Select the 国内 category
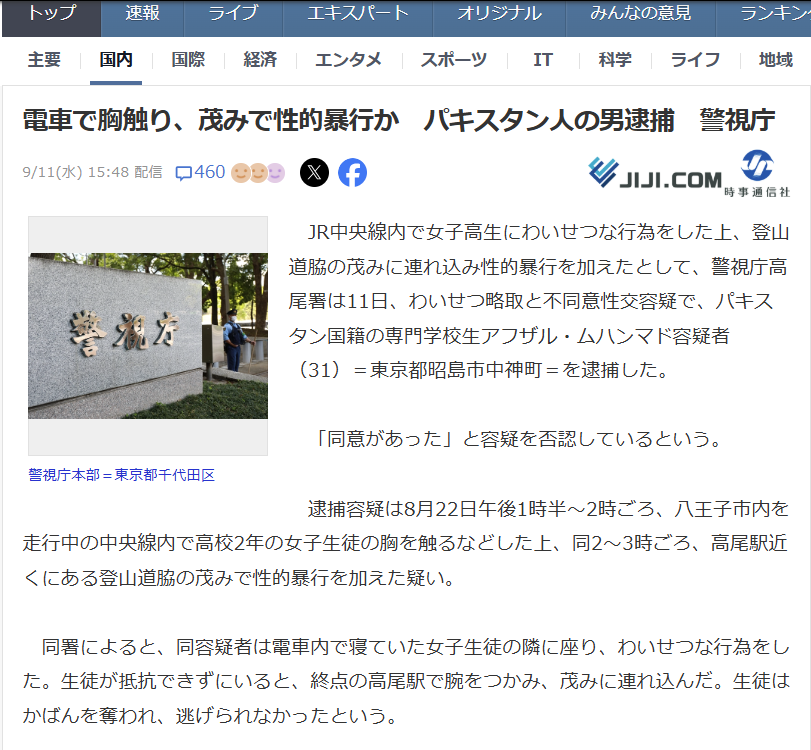811x750 pixels. click(x=116, y=60)
